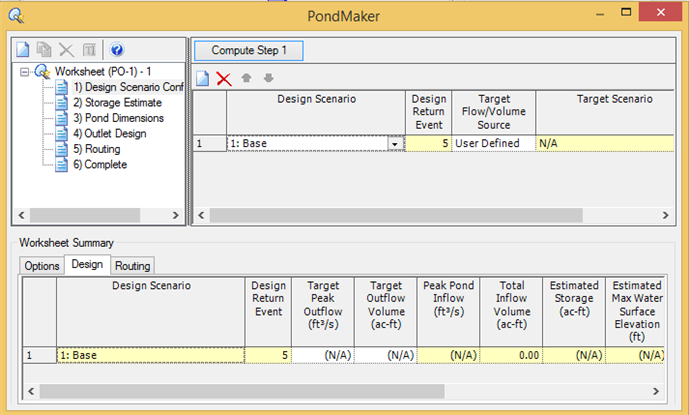The image size is (689, 415).
Task: Switch to the Options tab
Action: pos(42,266)
